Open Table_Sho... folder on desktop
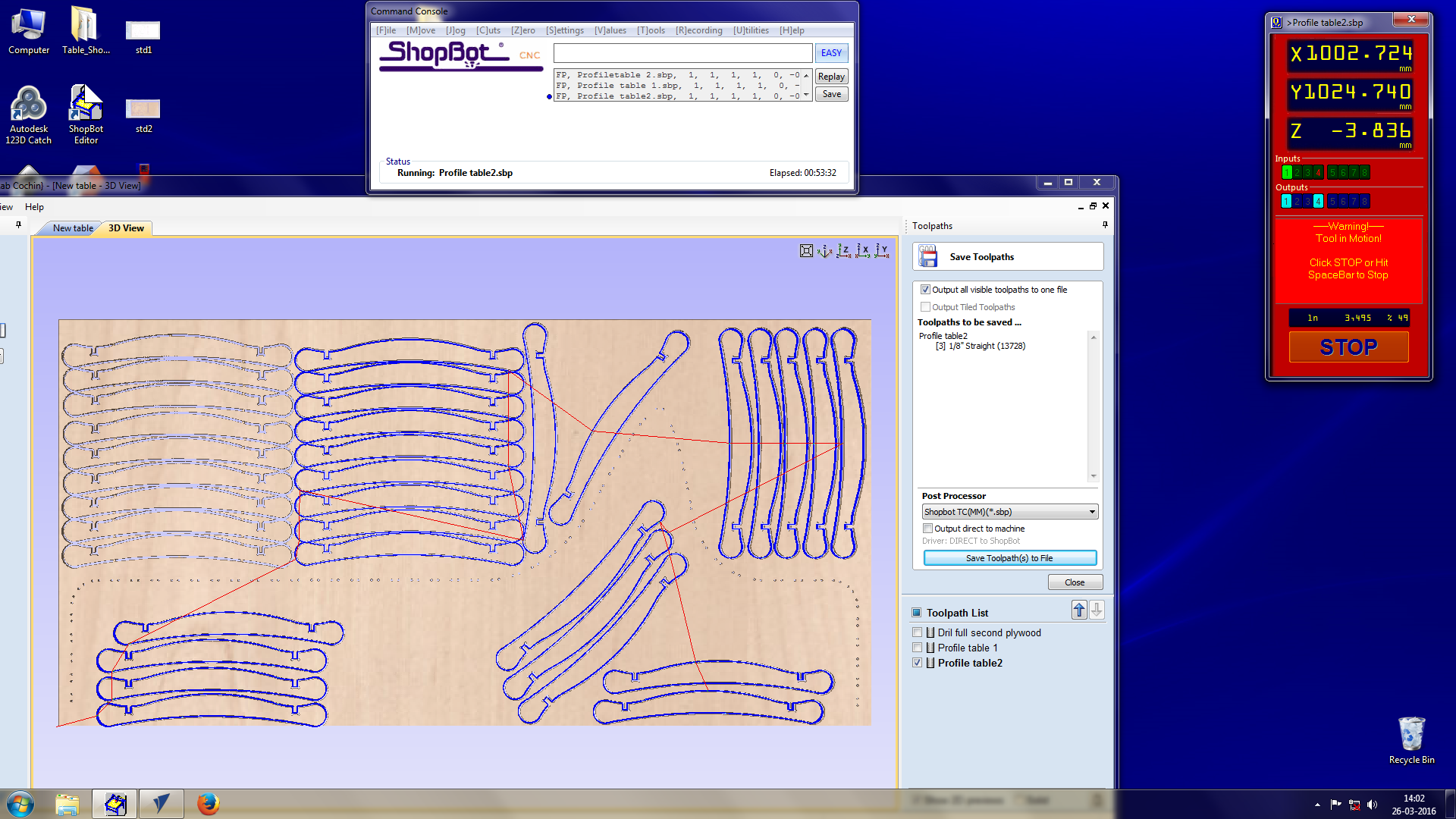Screen dimensions: 1456x819 pos(86,31)
